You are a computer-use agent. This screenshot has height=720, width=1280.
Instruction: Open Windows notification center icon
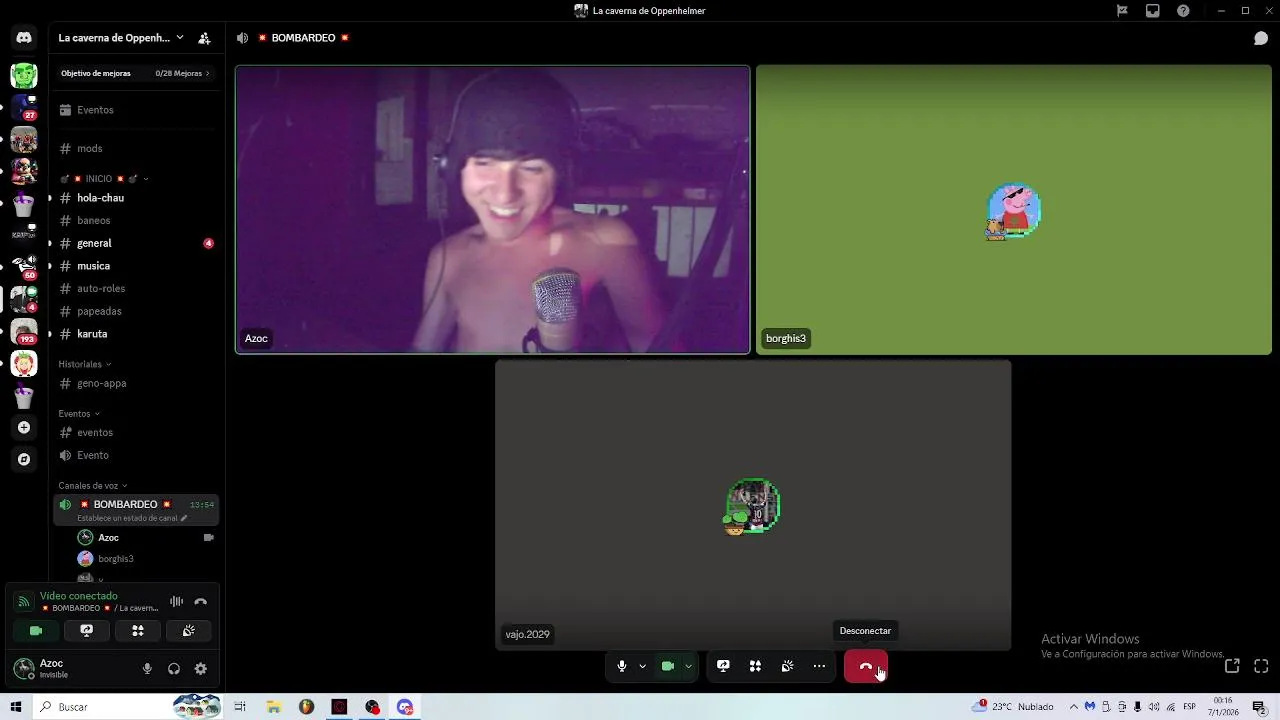point(1260,707)
